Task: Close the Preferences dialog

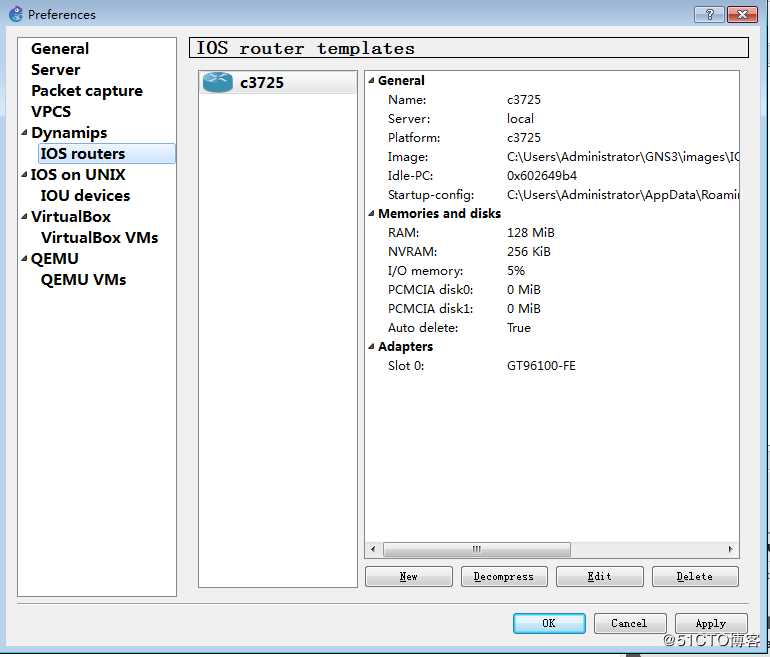Action: click(x=742, y=14)
